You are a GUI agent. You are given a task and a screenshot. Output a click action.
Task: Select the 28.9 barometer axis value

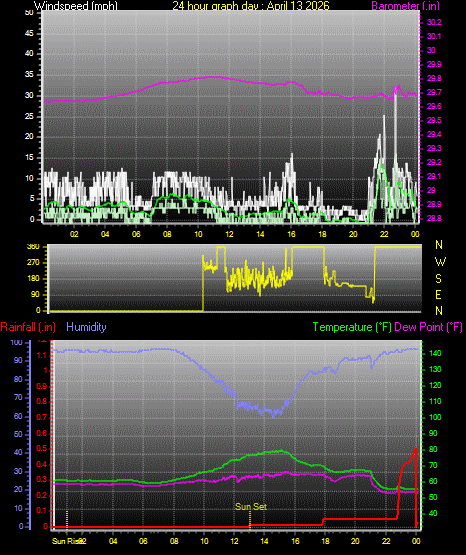coord(434,205)
